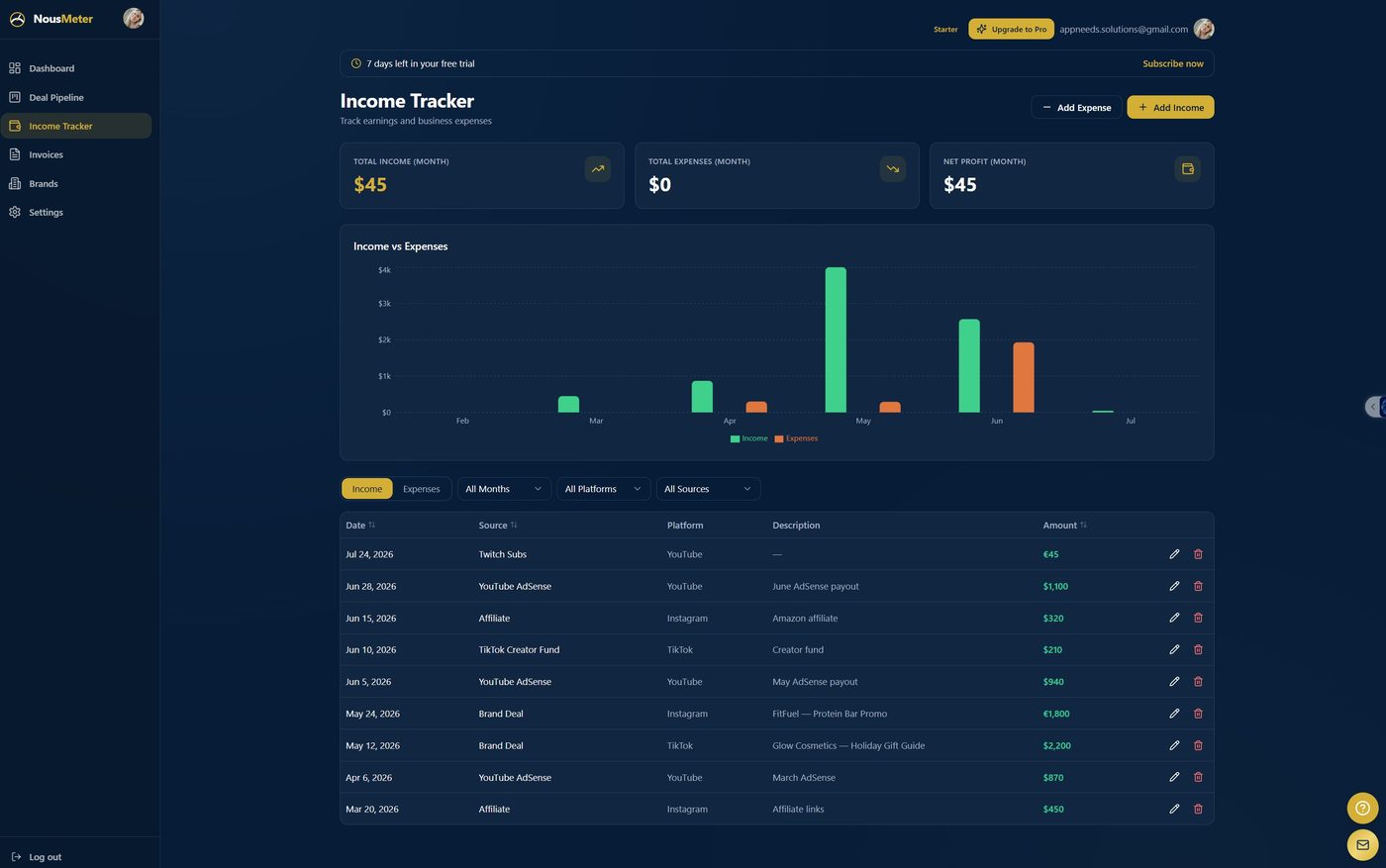Delete the FitFuel Protein Bar Promo entry

[1198, 714]
